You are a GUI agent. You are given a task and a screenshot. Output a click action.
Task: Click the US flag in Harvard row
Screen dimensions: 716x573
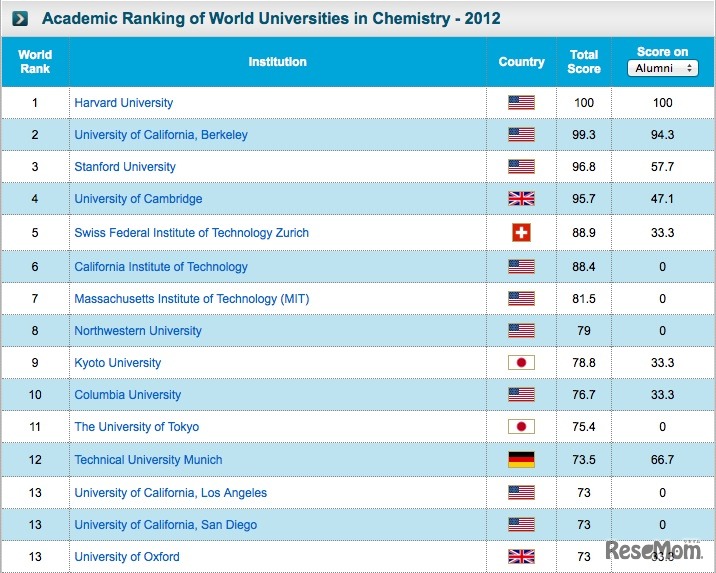pyautogui.click(x=521, y=103)
